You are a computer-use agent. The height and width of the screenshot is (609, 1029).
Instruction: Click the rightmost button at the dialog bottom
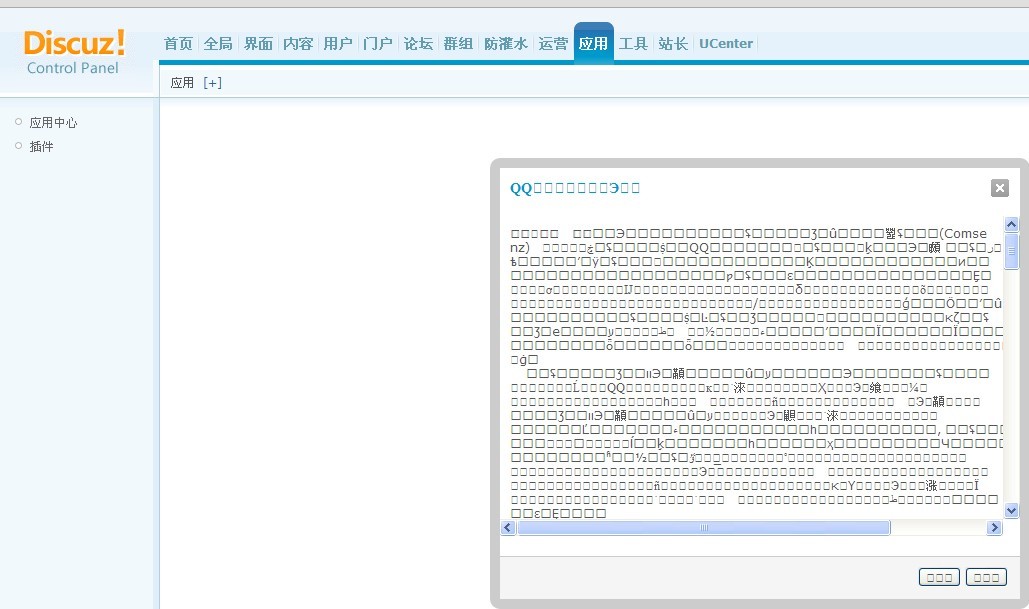point(986,577)
